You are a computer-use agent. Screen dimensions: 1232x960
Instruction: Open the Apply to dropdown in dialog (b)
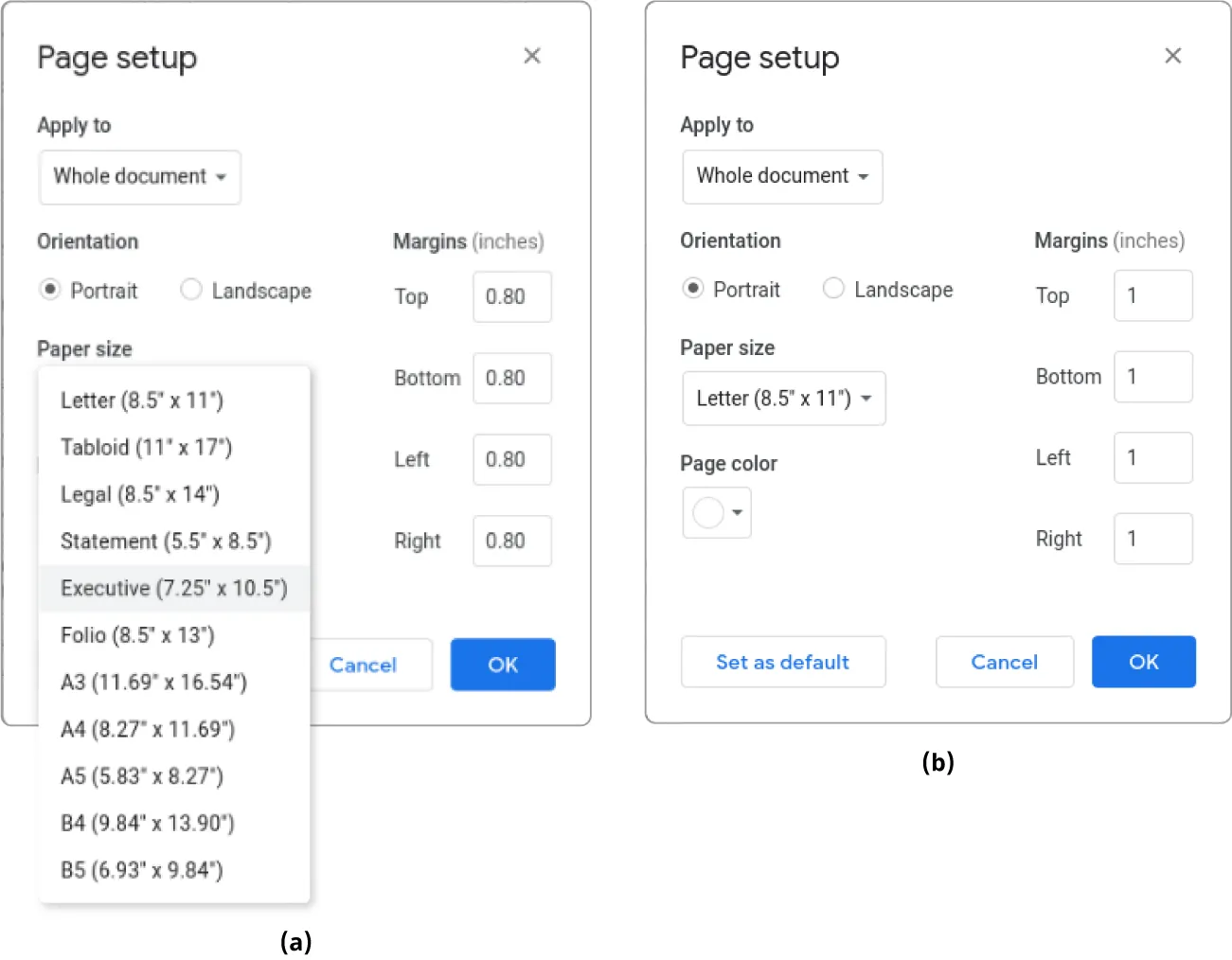tap(781, 177)
